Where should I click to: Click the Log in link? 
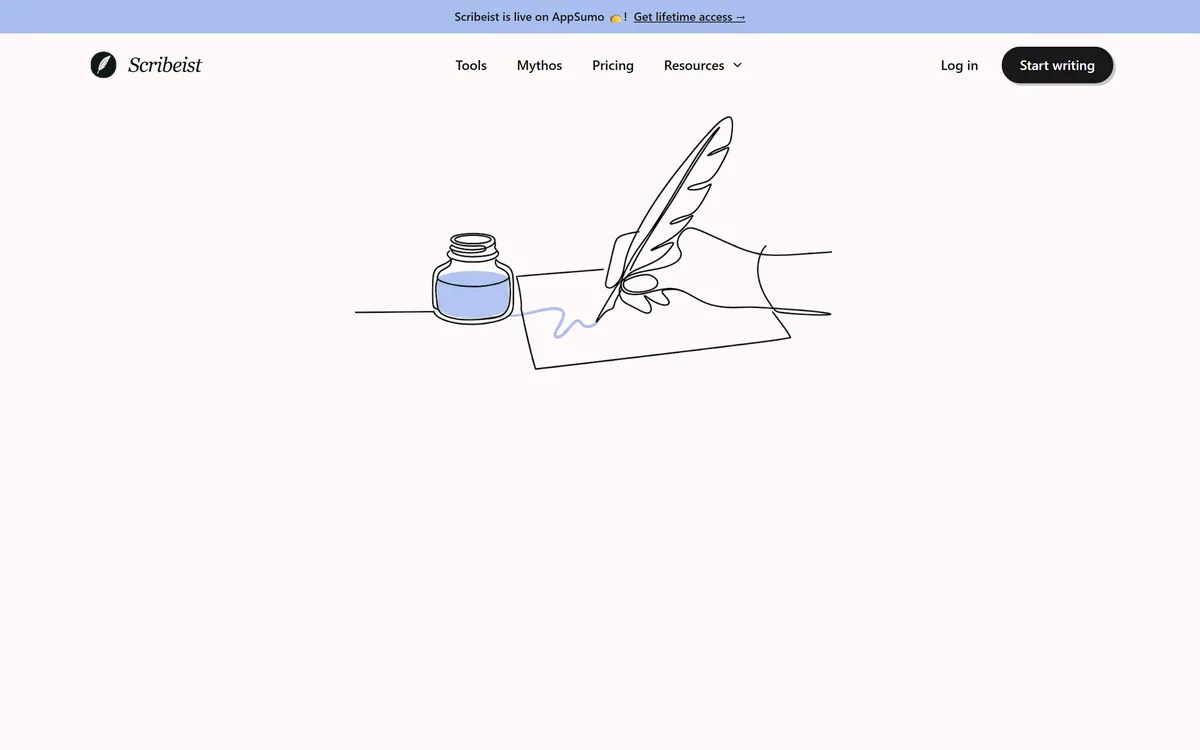tap(959, 65)
